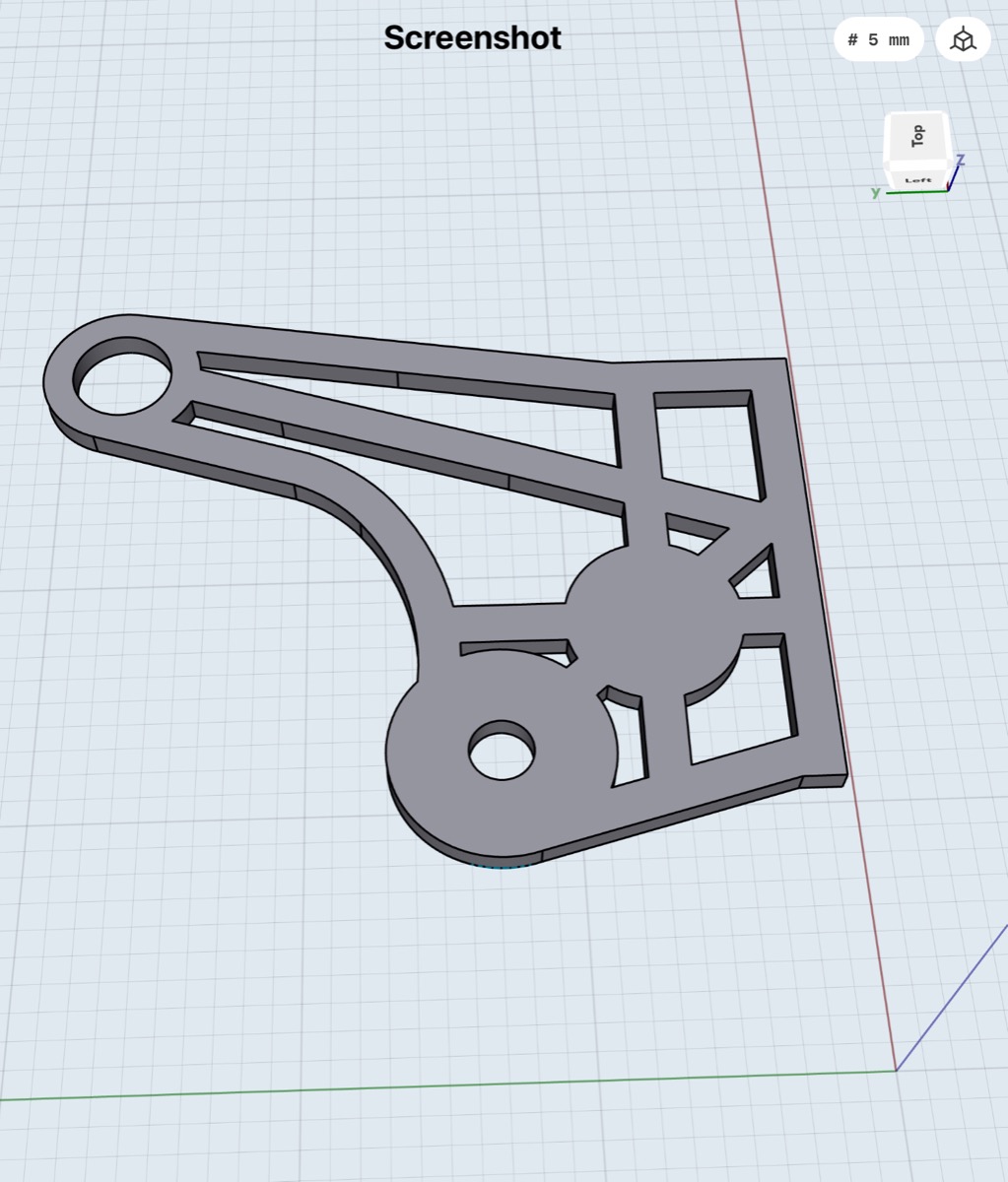Click the green y axis label on the gizmo
The image size is (1008, 1182).
875,192
